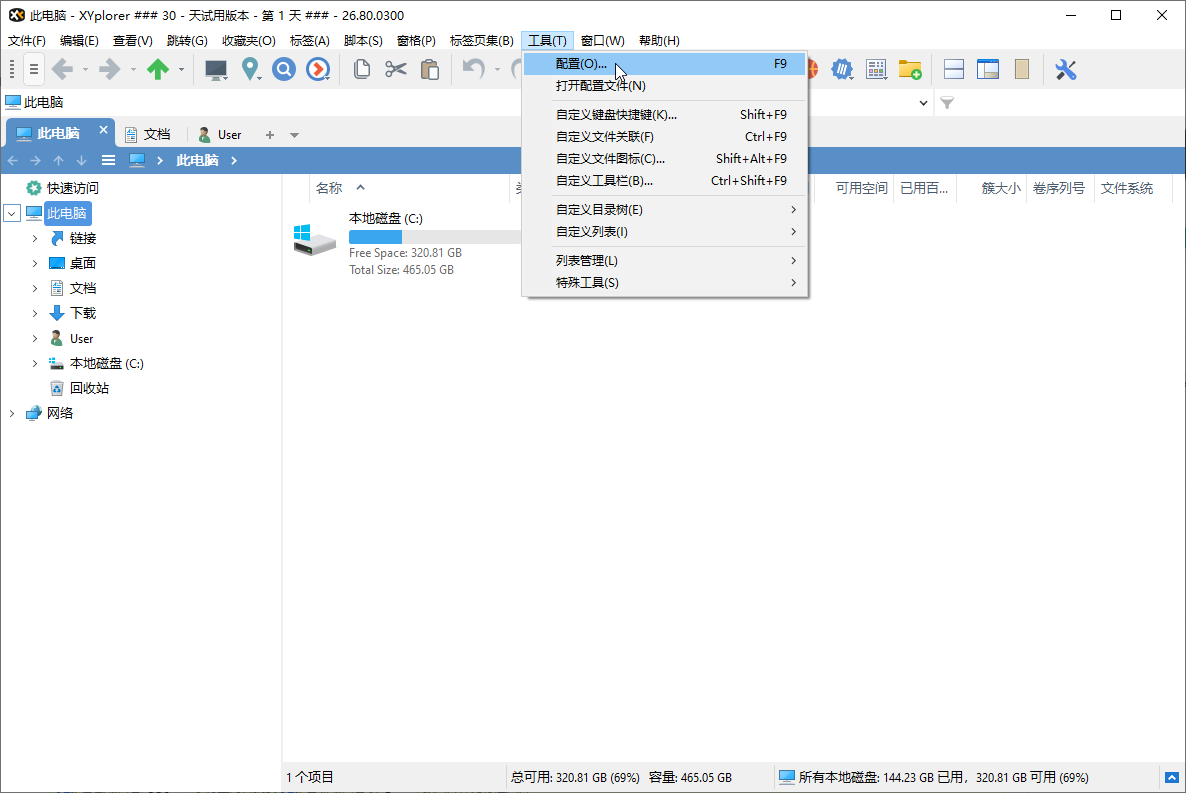1186x793 pixels.
Task: Expand the 桌面 tree node
Action: click(35, 263)
